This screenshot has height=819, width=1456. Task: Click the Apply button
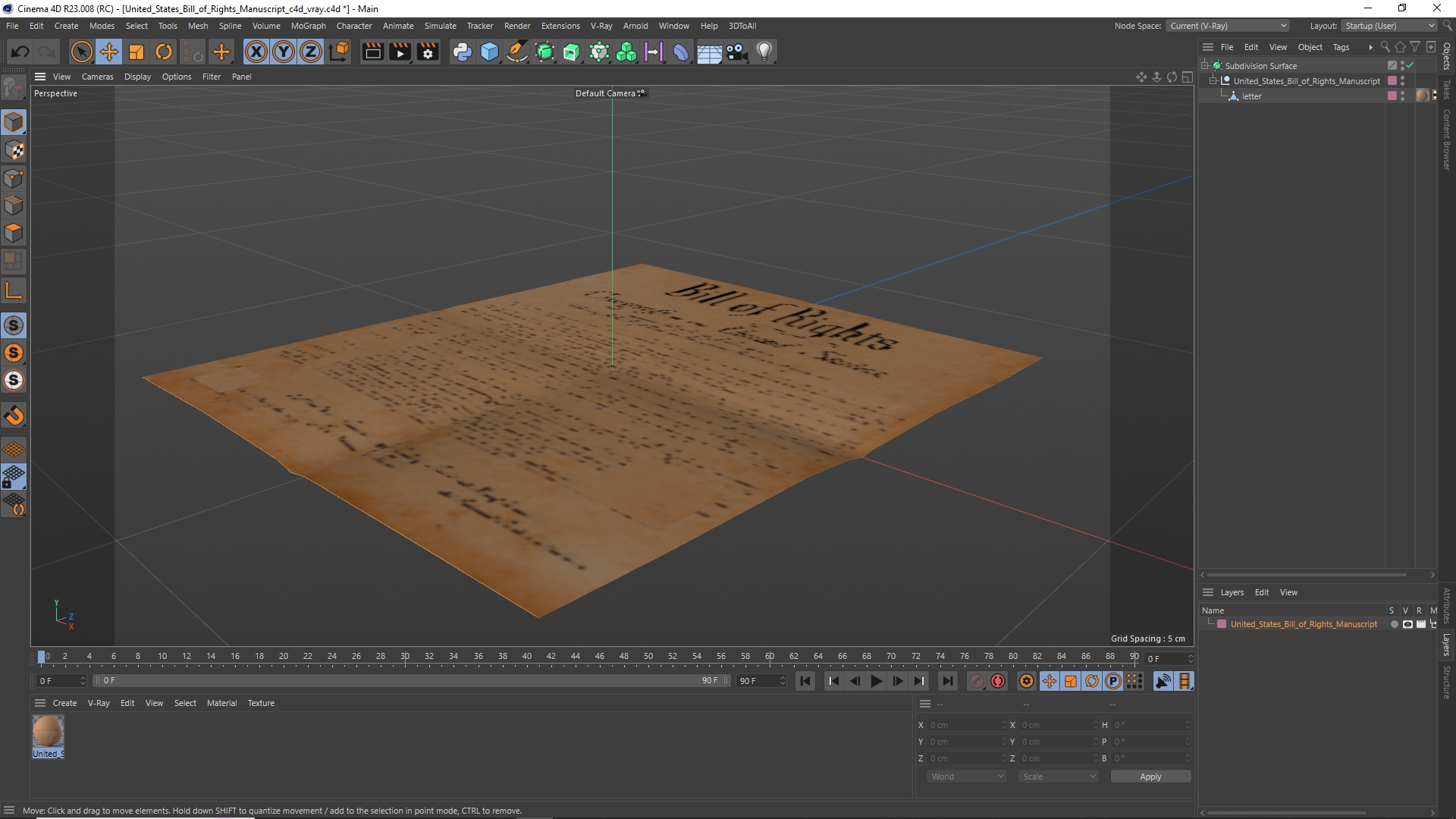[1150, 777]
